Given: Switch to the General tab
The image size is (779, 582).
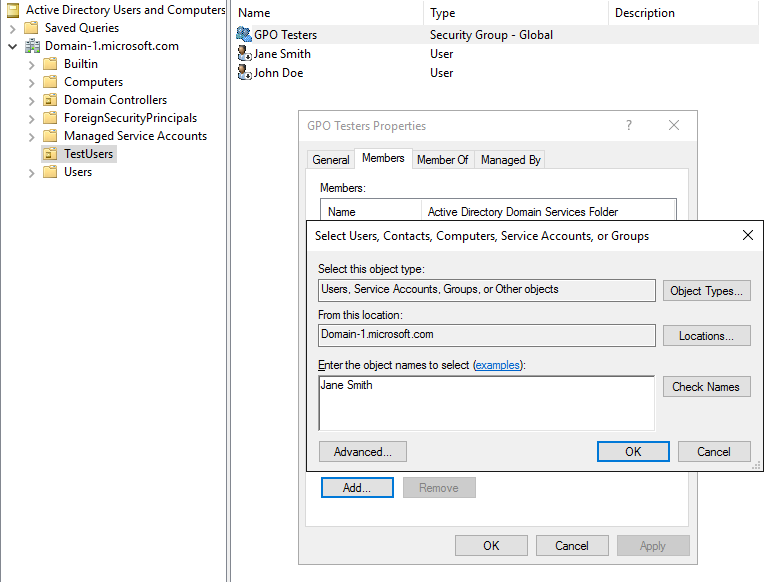Looking at the screenshot, I should (x=331, y=160).
